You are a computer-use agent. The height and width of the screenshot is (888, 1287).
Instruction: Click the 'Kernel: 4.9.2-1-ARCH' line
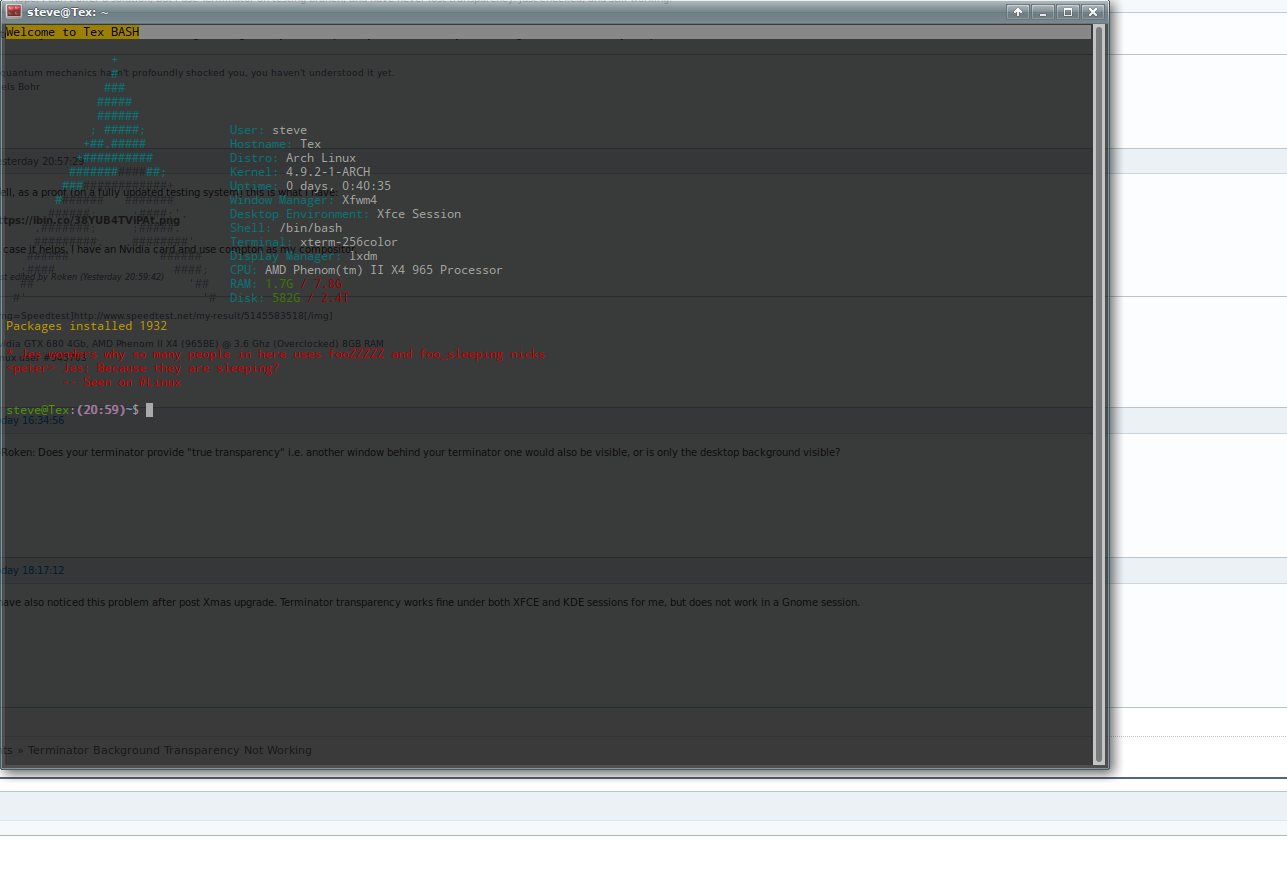coord(300,172)
